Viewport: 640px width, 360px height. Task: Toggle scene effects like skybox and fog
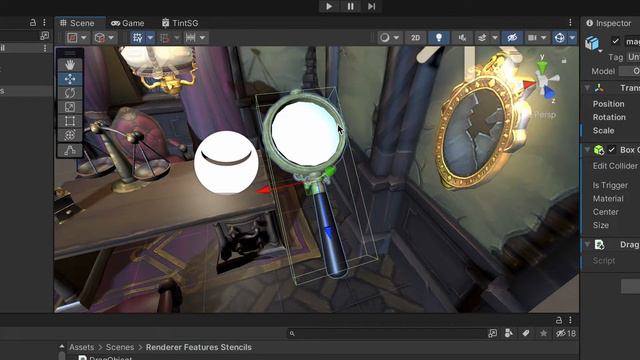[x=482, y=38]
